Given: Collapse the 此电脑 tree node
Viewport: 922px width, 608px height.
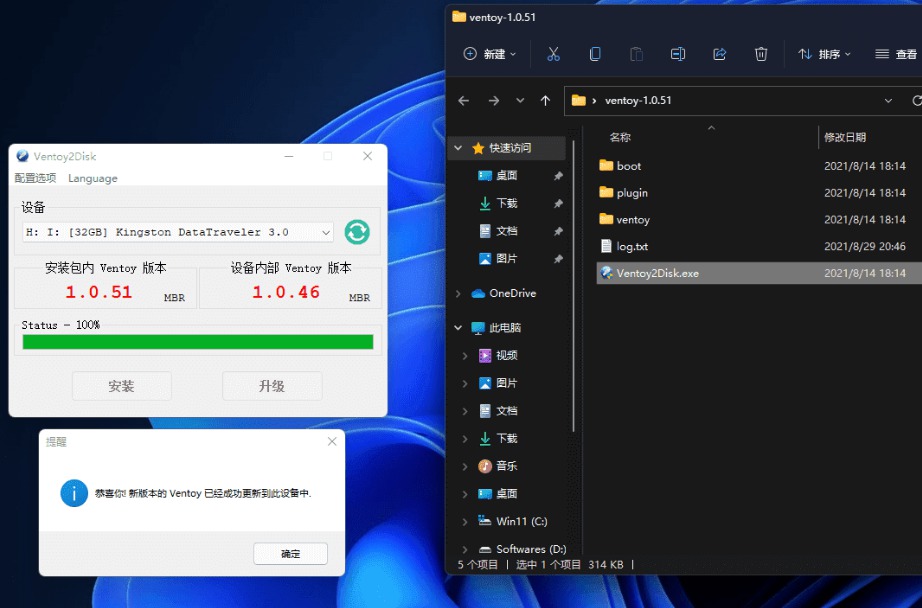Looking at the screenshot, I should click(x=458, y=328).
